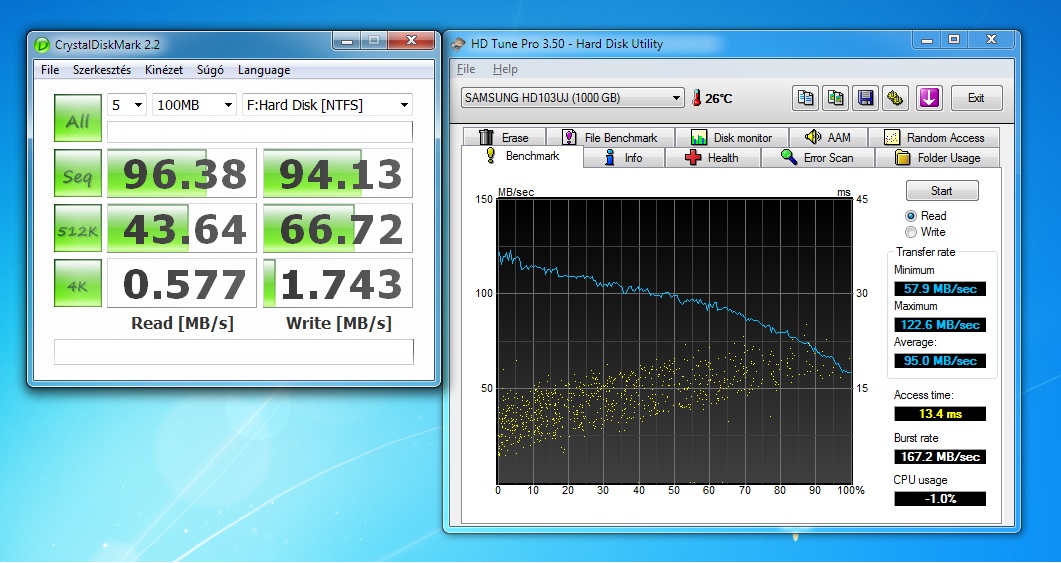Select the Read radio button
The width and height of the screenshot is (1061, 563).
coord(911,216)
